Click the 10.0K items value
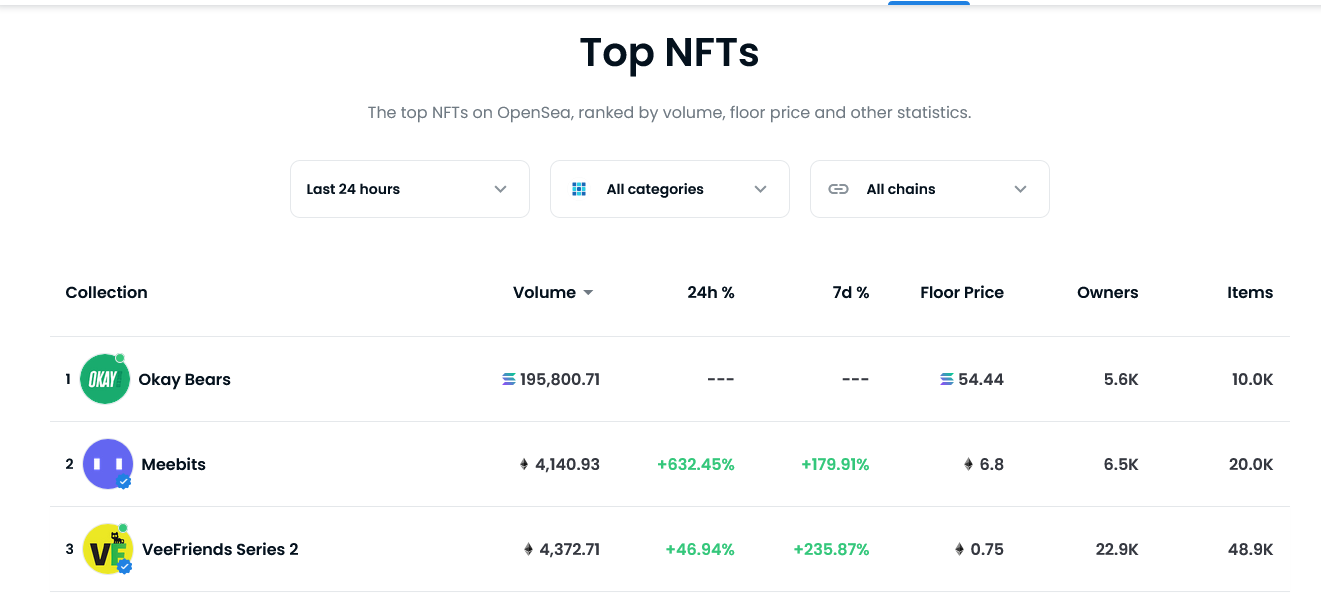Image resolution: width=1321 pixels, height=597 pixels. (x=1253, y=379)
